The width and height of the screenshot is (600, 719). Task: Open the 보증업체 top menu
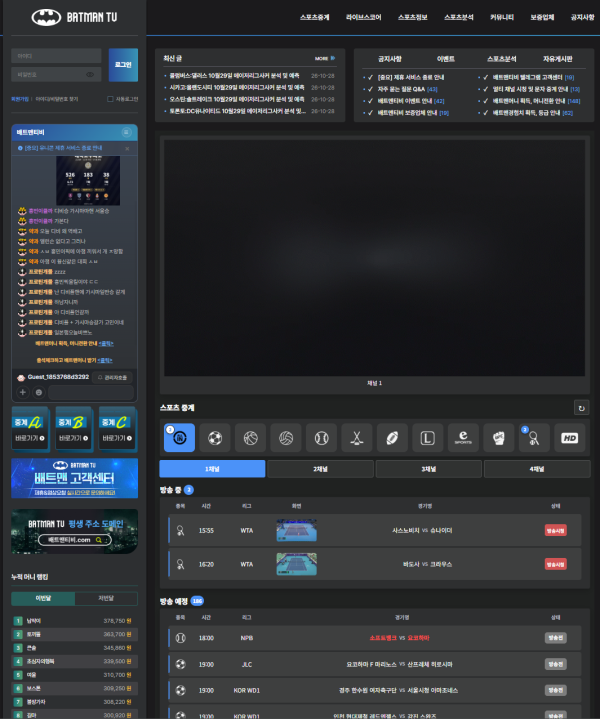coord(542,17)
